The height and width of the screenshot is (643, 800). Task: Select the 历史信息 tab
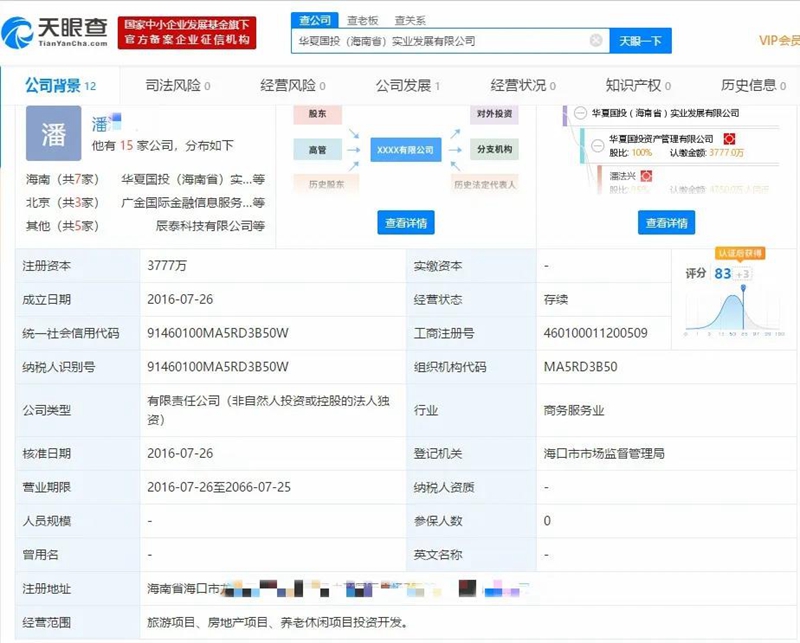753,85
